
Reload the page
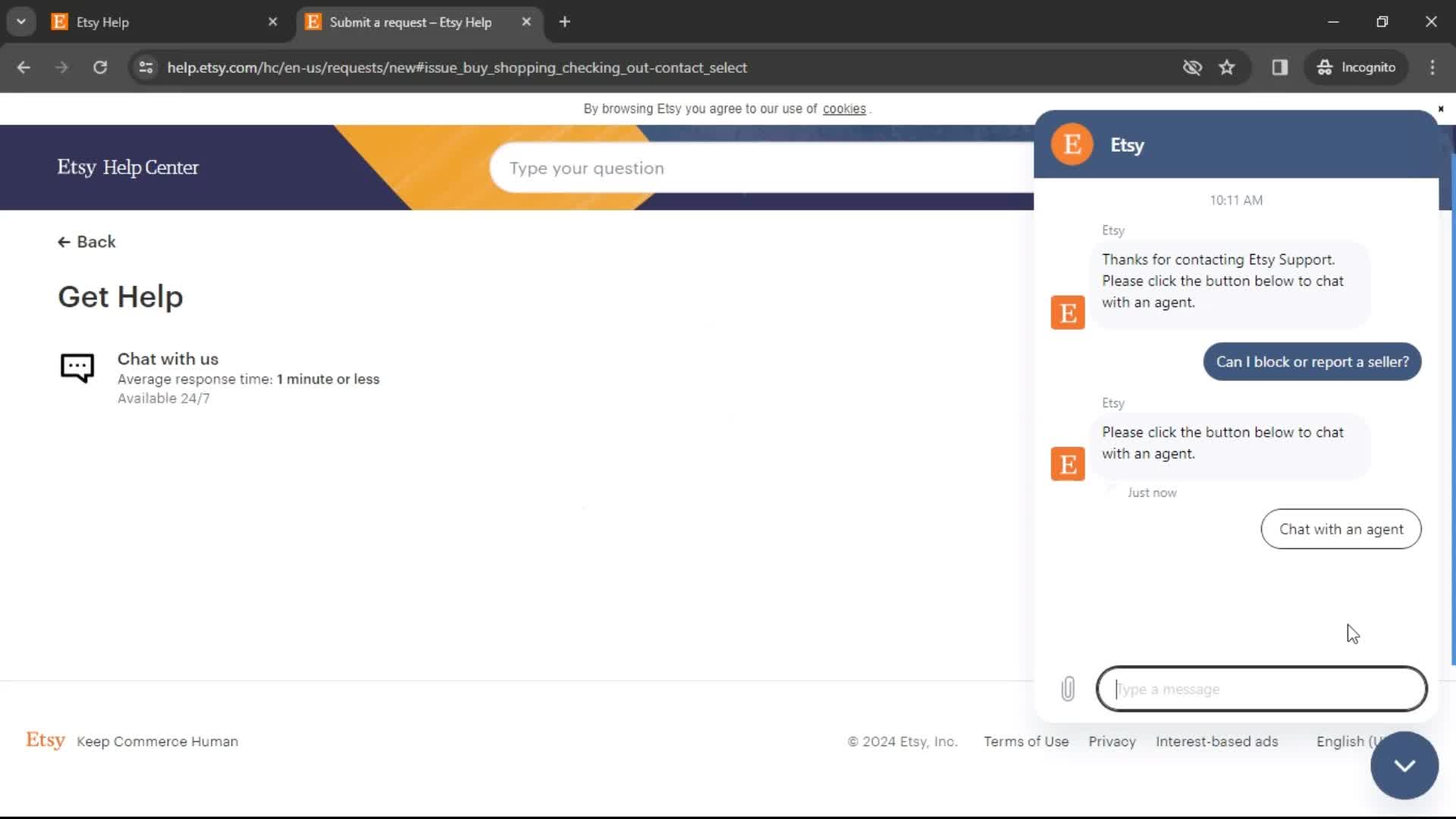click(x=100, y=67)
